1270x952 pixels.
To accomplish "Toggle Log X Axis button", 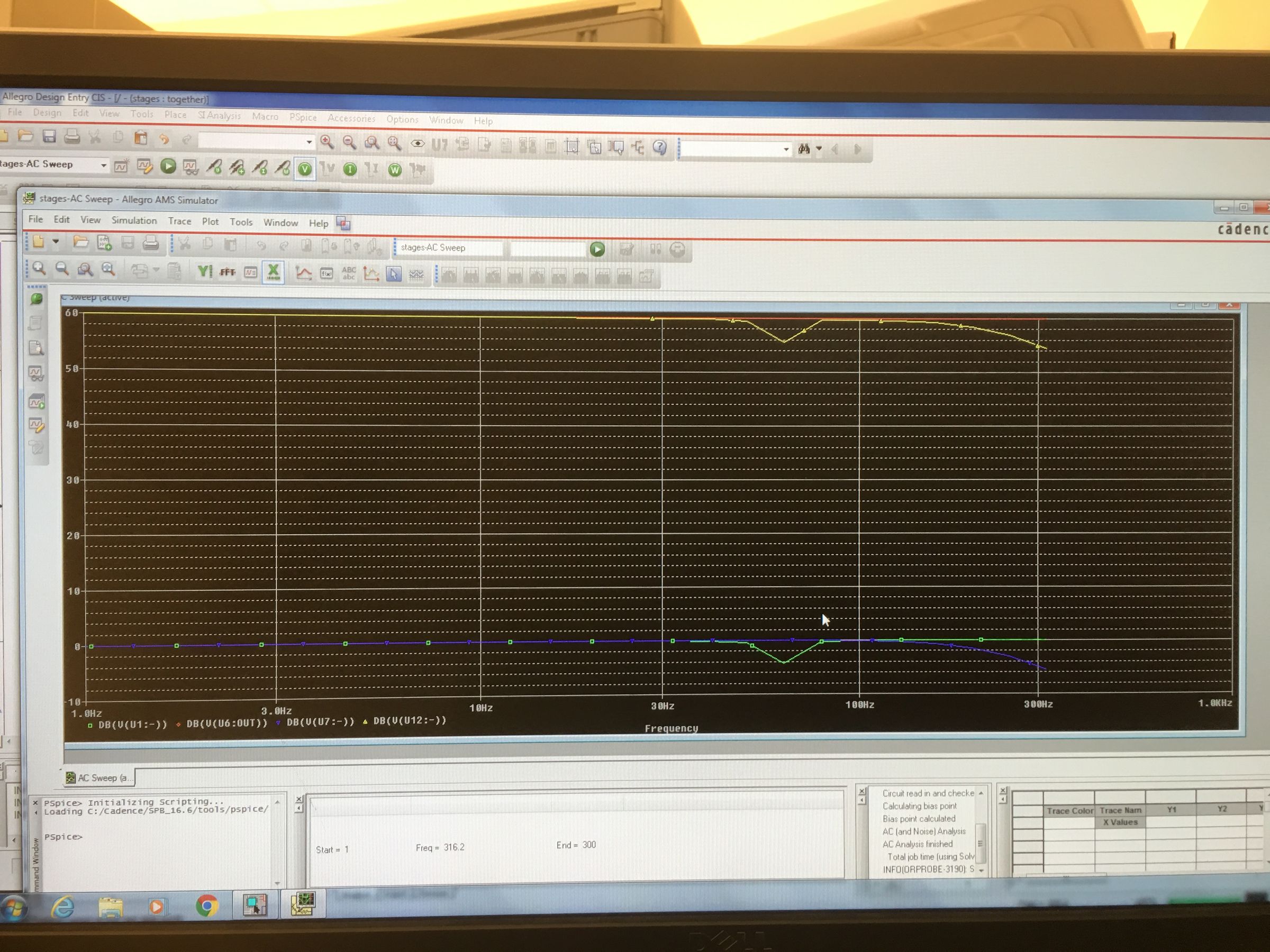I will point(273,272).
